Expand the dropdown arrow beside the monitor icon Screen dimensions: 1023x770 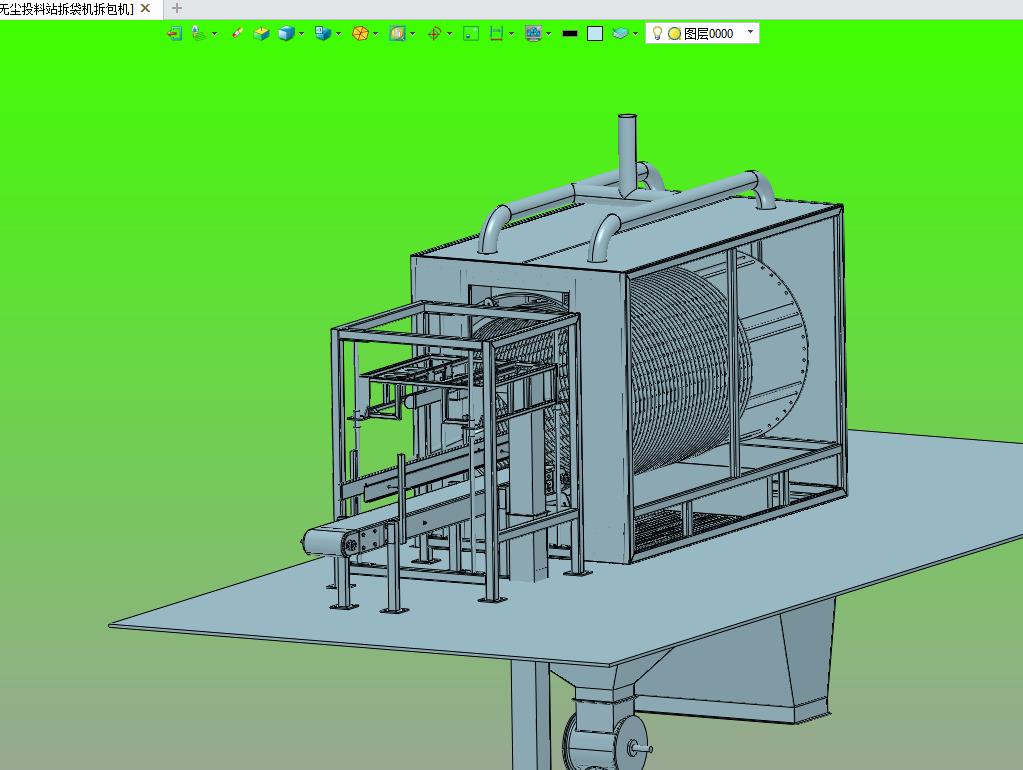click(549, 34)
